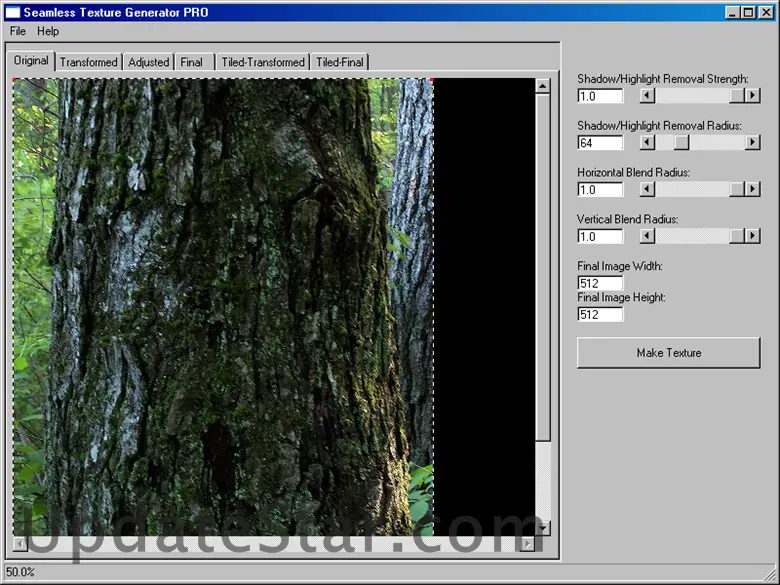The width and height of the screenshot is (780, 585).
Task: Click the Make Texture button
Action: coord(668,353)
